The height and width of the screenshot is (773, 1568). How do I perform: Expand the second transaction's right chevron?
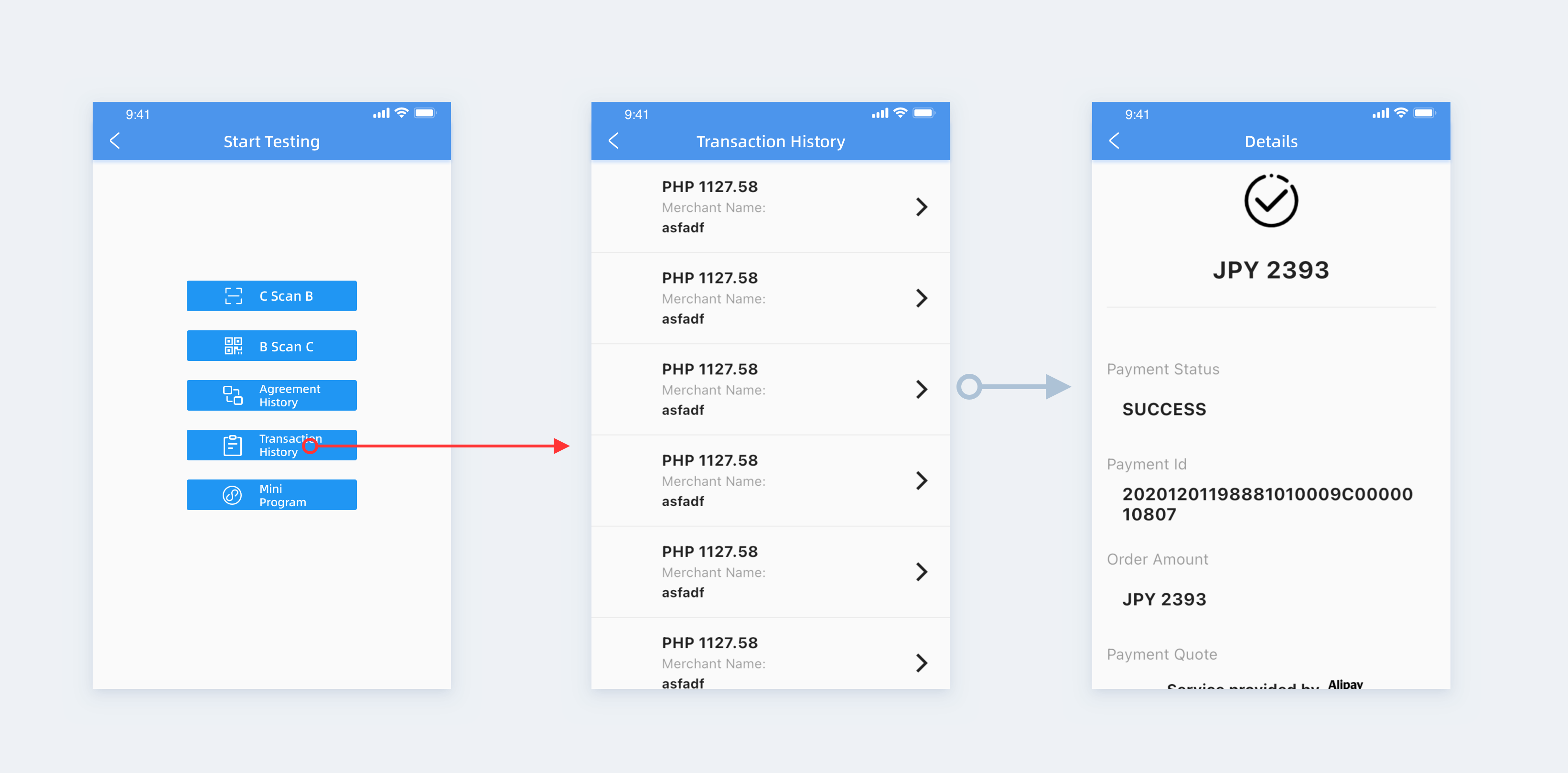[x=921, y=298]
